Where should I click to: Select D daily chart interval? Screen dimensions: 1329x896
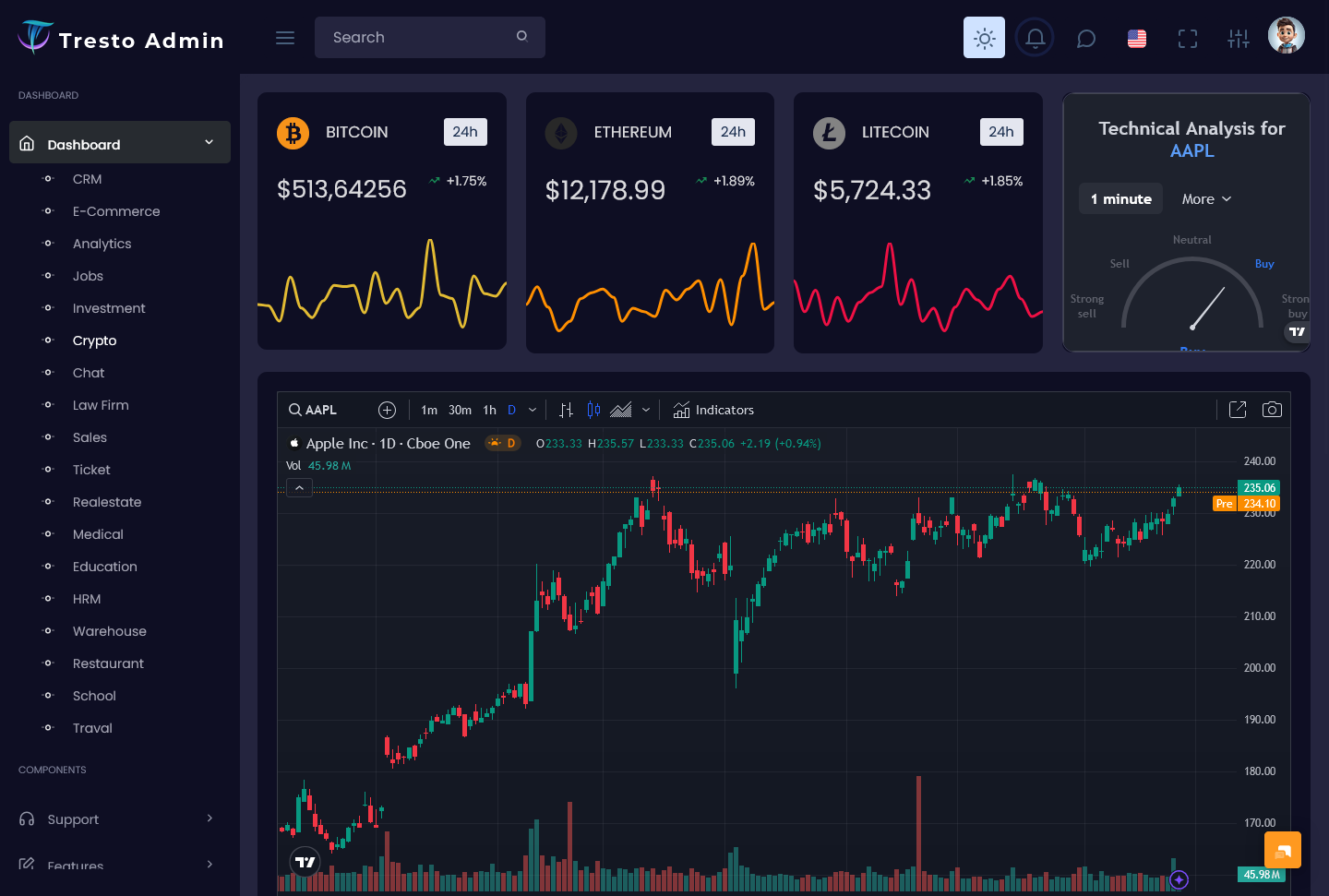point(511,410)
